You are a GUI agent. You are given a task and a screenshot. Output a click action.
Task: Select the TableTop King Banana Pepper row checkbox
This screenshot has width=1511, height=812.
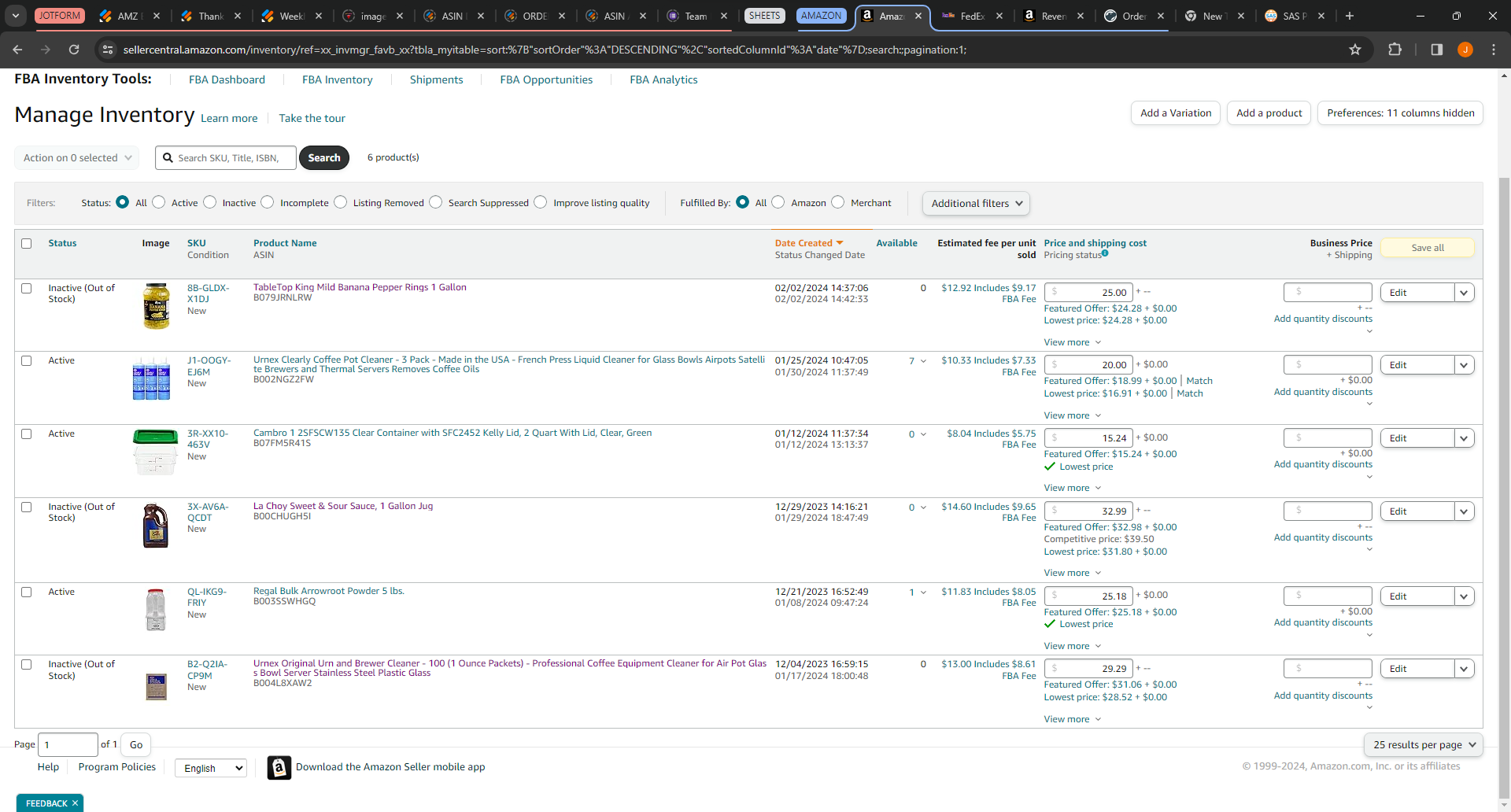coord(27,289)
